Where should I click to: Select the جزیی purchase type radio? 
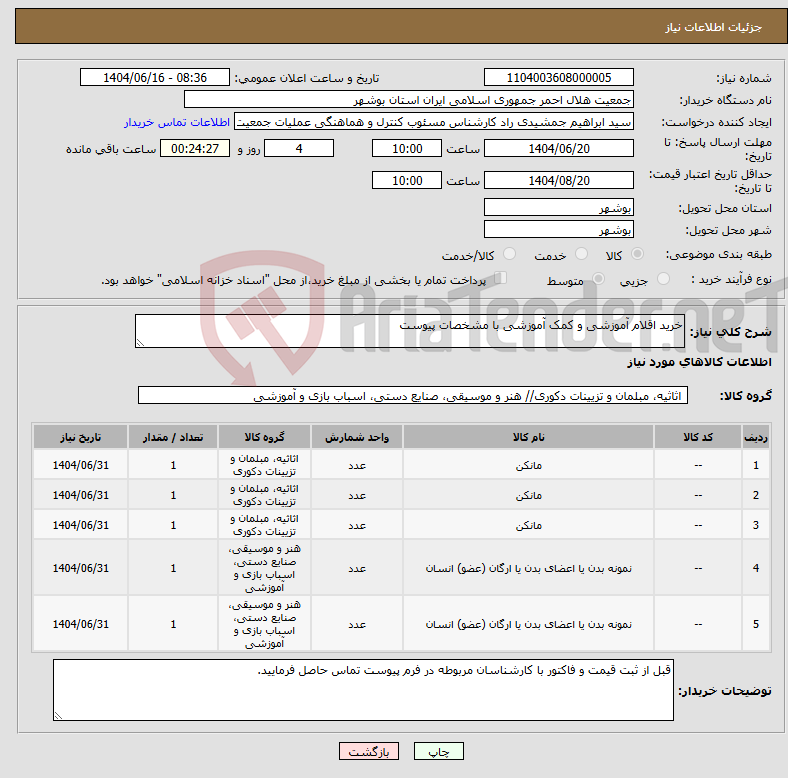663,278
